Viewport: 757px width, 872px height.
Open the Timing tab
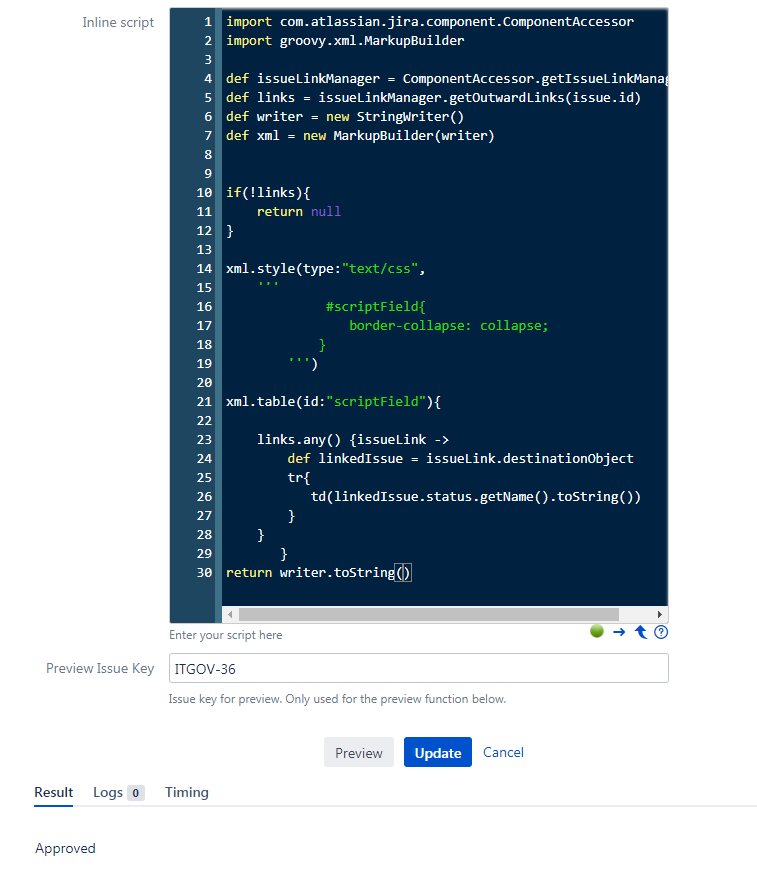(x=187, y=792)
